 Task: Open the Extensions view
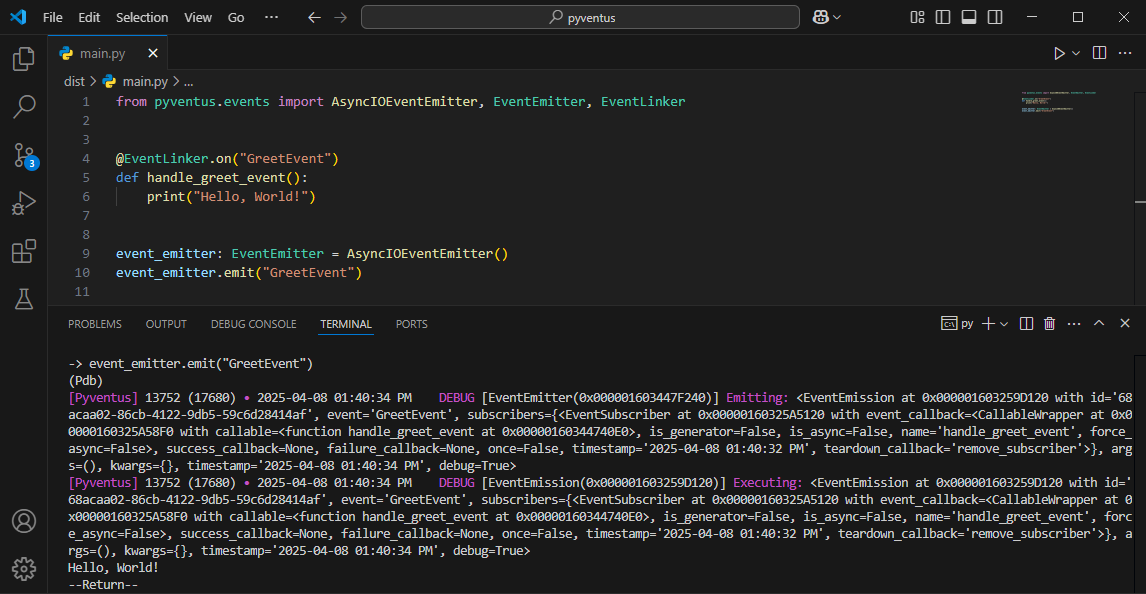pos(23,251)
